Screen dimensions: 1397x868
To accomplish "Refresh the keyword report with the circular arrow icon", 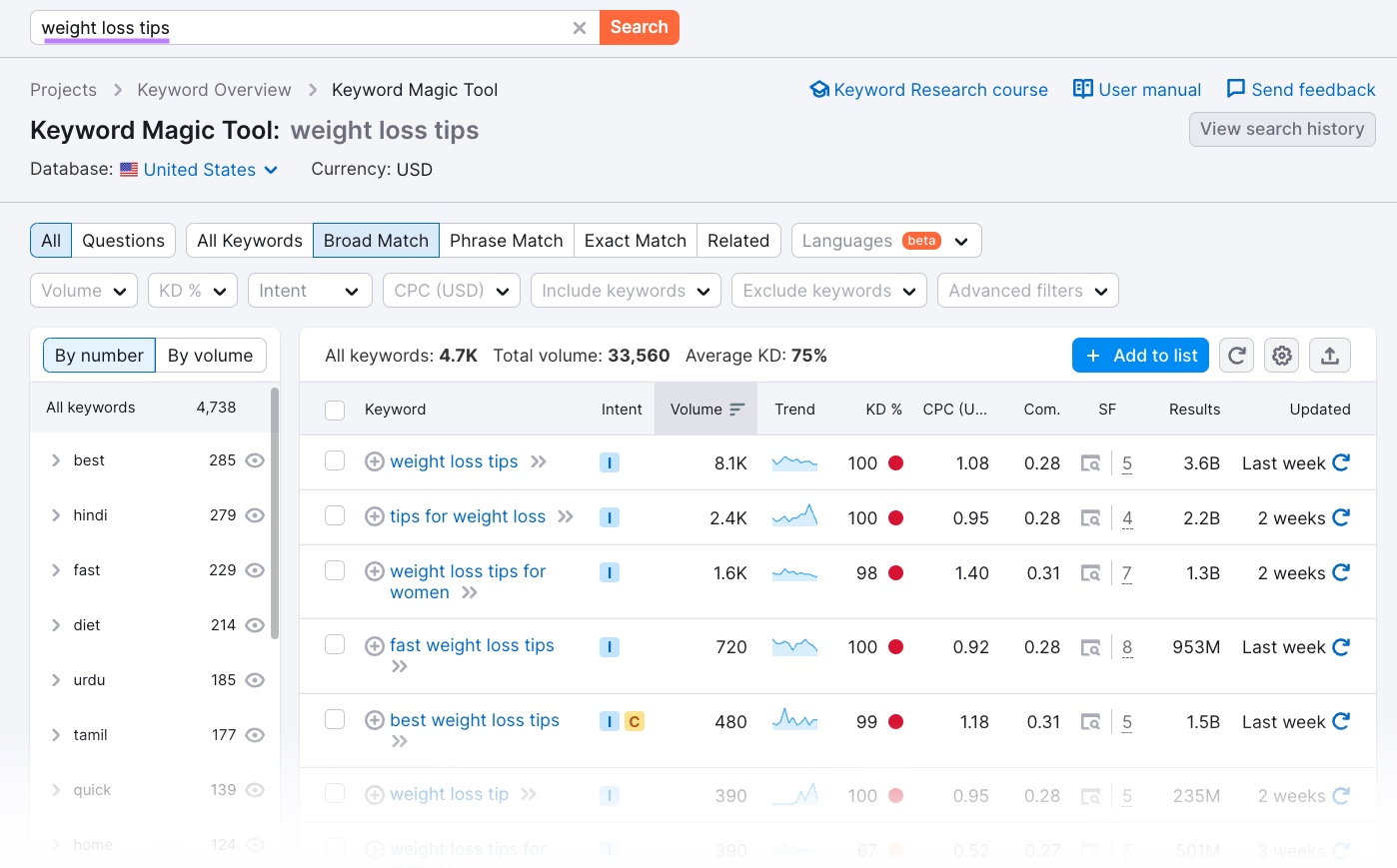I will click(1236, 355).
